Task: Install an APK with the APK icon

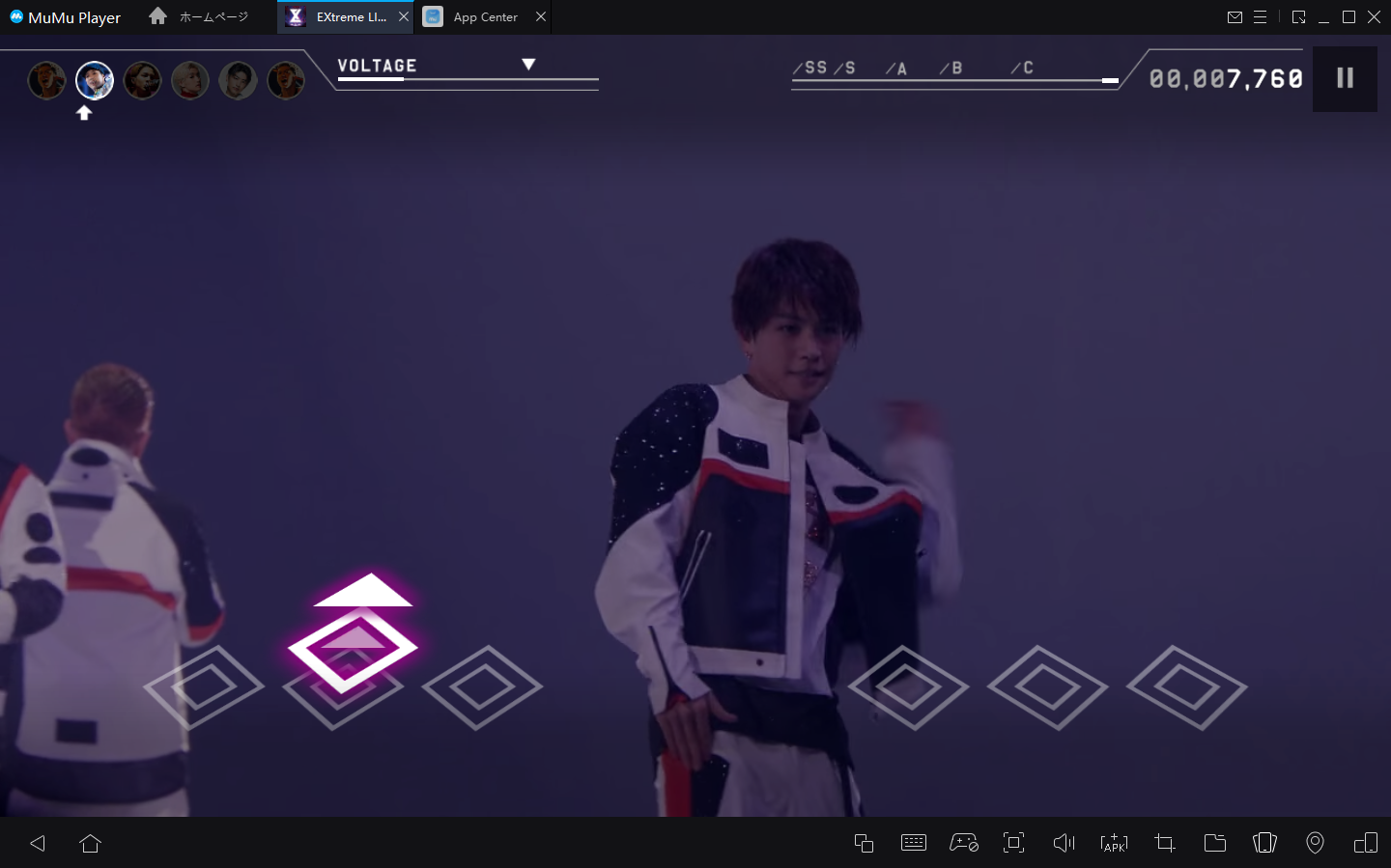Action: (x=1115, y=843)
